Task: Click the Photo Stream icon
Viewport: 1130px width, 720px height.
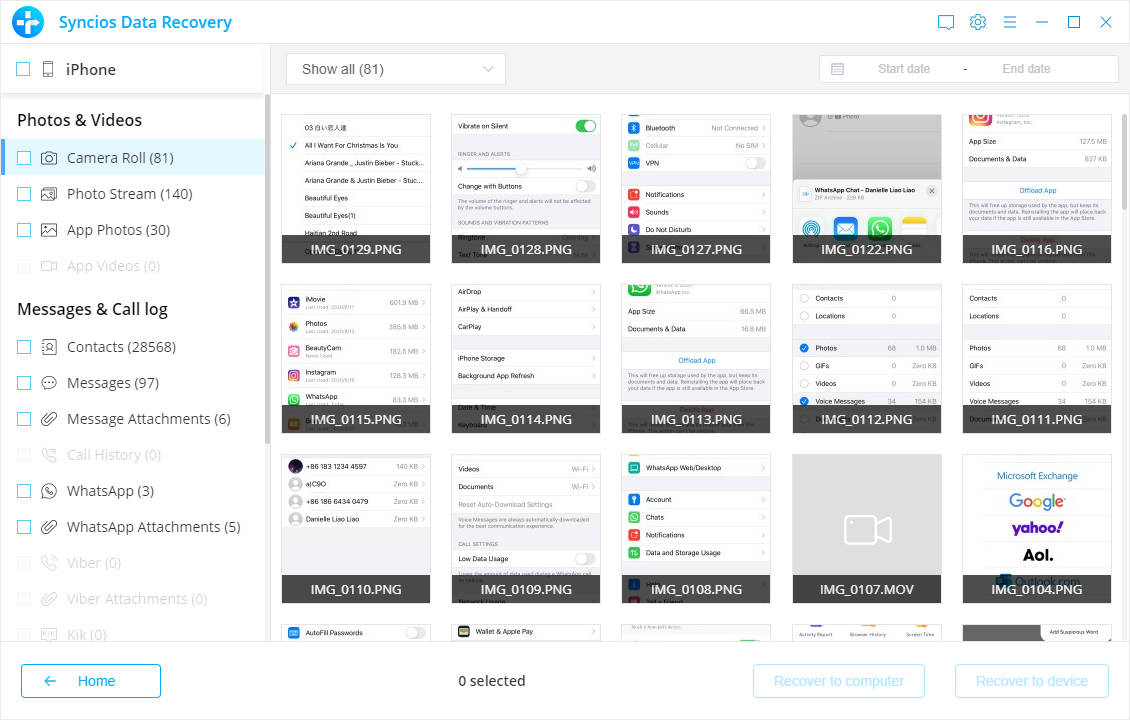Action: click(x=49, y=194)
